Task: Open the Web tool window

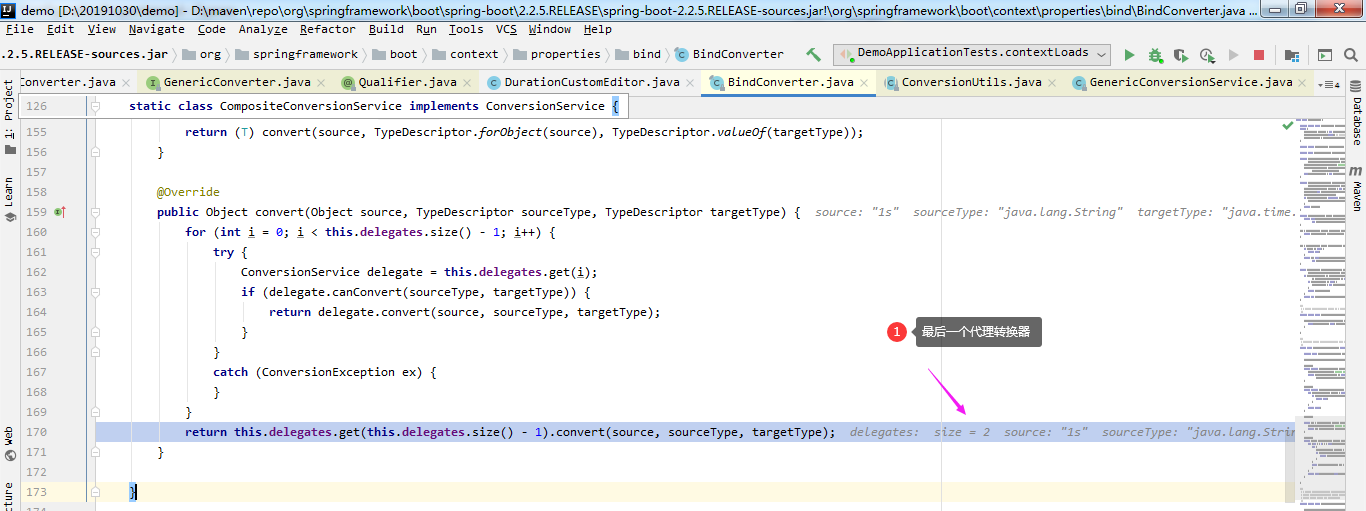Action: [9, 443]
